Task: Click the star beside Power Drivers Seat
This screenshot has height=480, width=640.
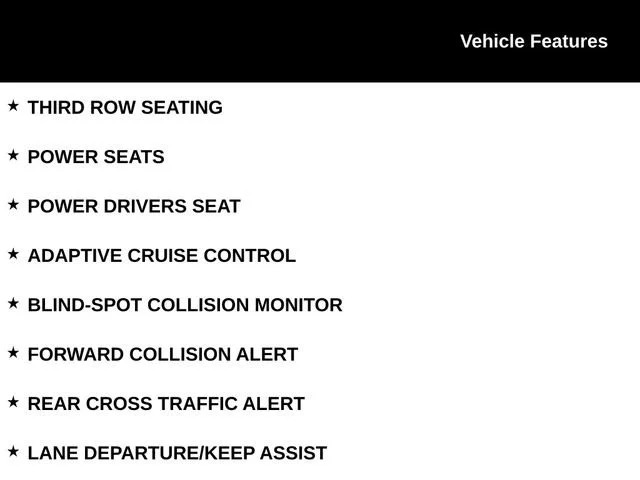Action: point(13,205)
